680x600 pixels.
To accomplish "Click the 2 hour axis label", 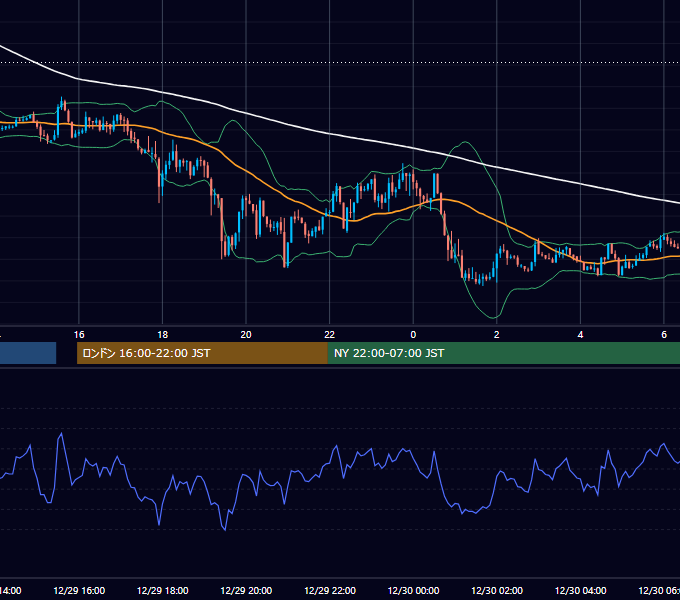I will tap(497, 335).
